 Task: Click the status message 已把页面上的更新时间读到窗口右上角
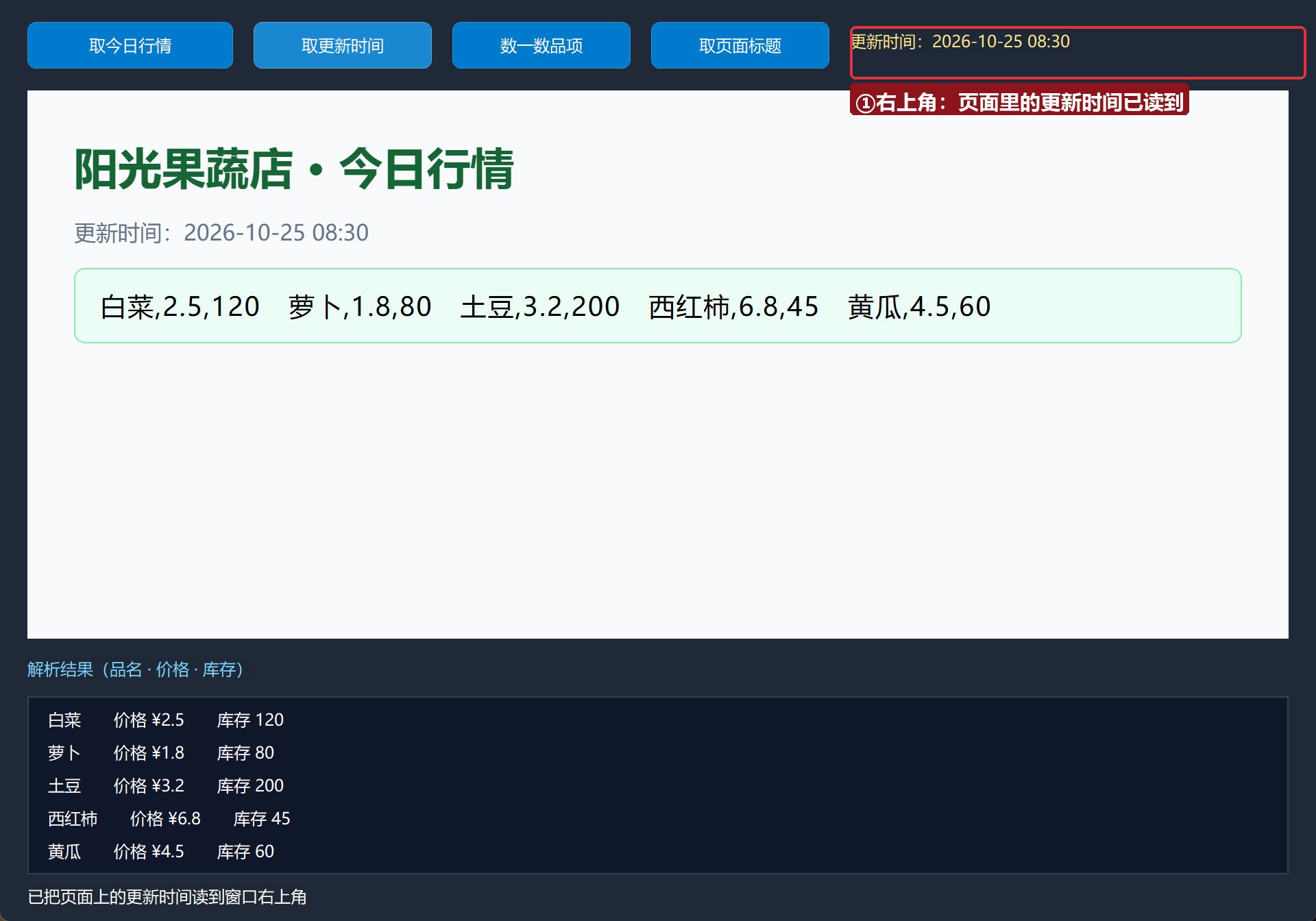click(x=167, y=897)
